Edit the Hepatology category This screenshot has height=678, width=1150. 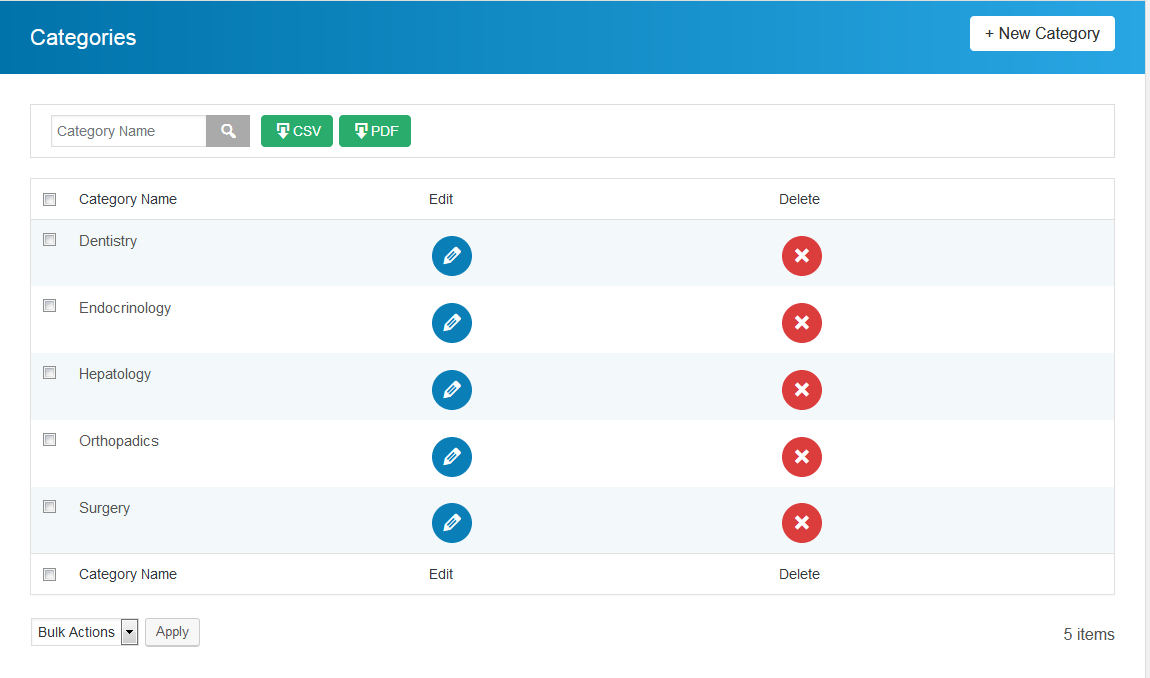[x=451, y=390]
